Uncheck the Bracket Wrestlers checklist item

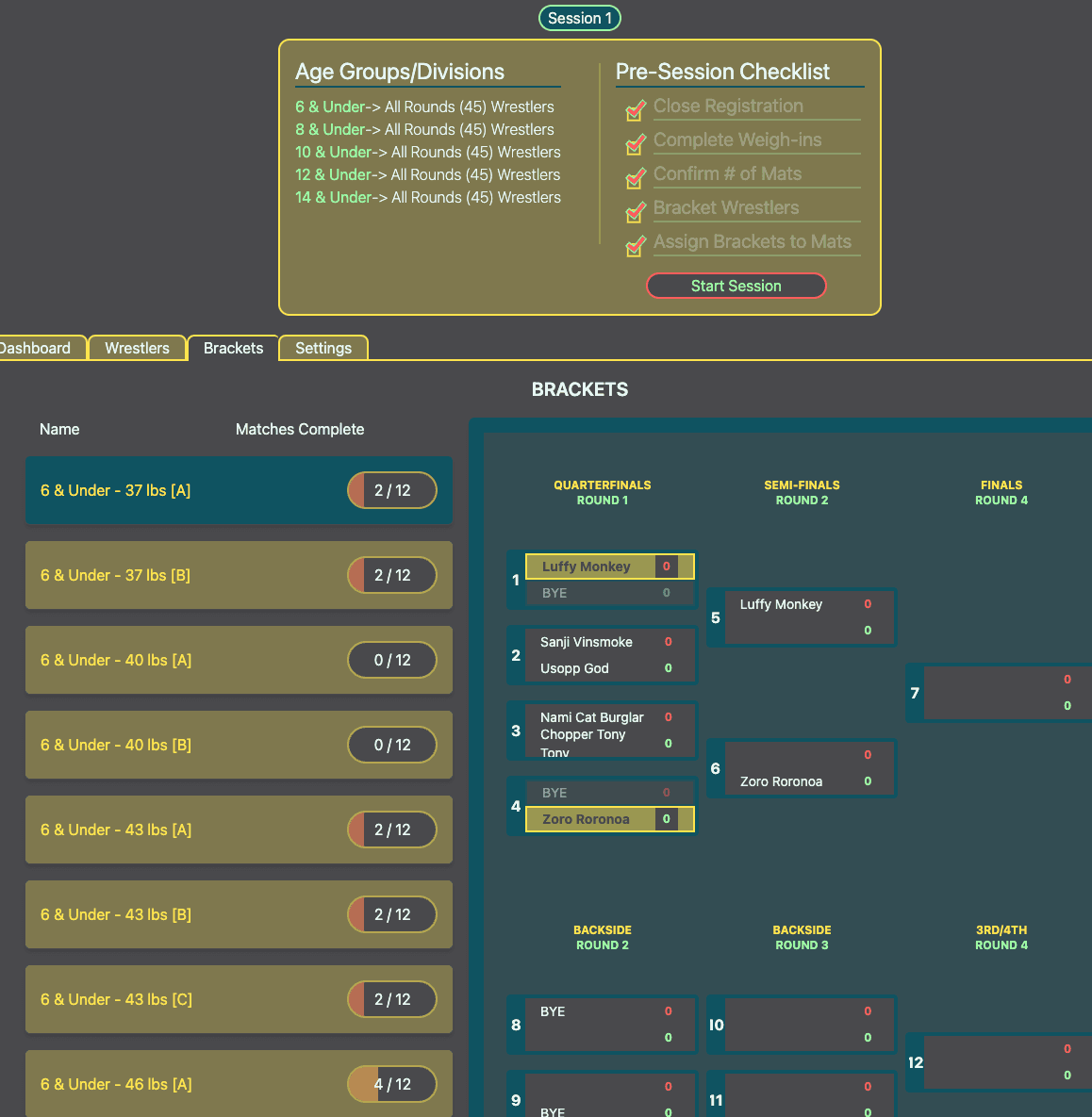tap(636, 212)
